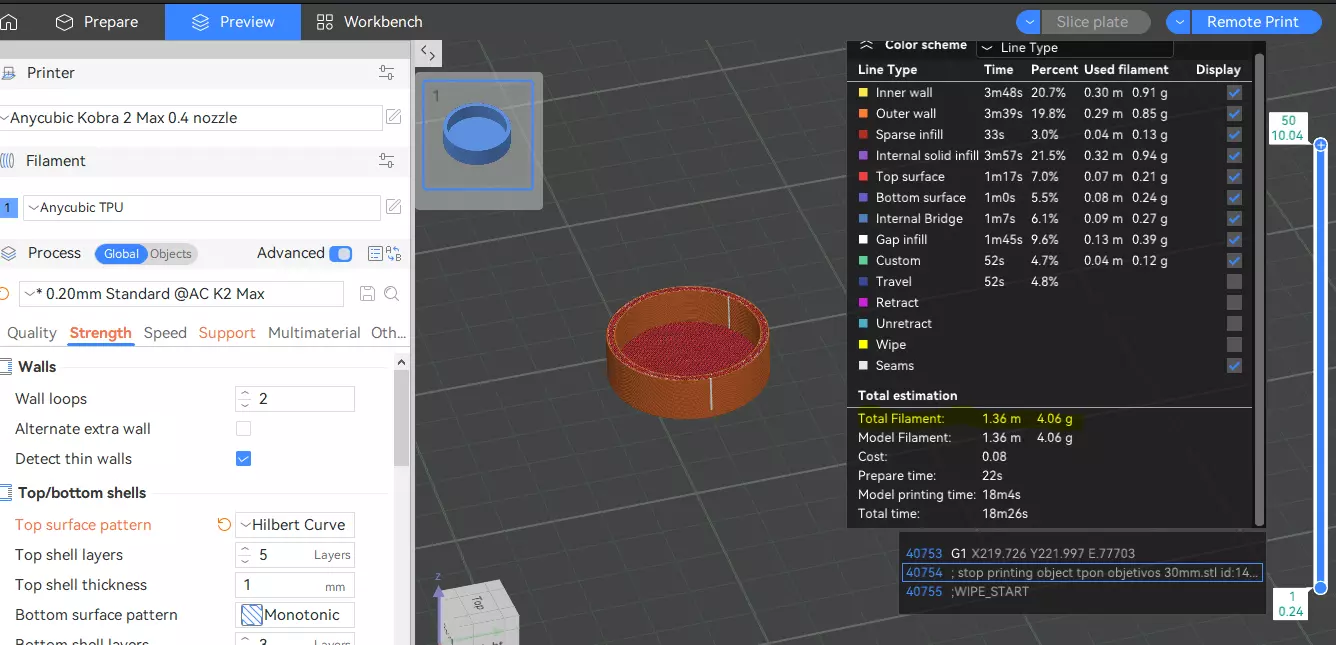This screenshot has height=645, width=1336.
Task: Click the printer icon beside Printer heading
Action: (8, 73)
